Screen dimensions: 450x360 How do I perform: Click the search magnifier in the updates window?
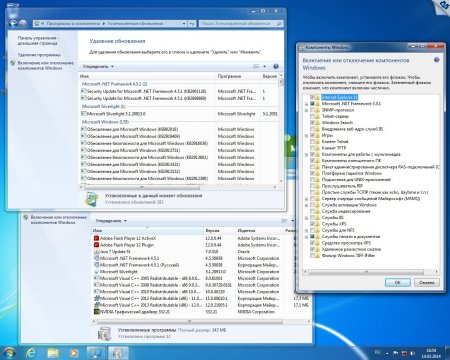pyautogui.click(x=279, y=24)
